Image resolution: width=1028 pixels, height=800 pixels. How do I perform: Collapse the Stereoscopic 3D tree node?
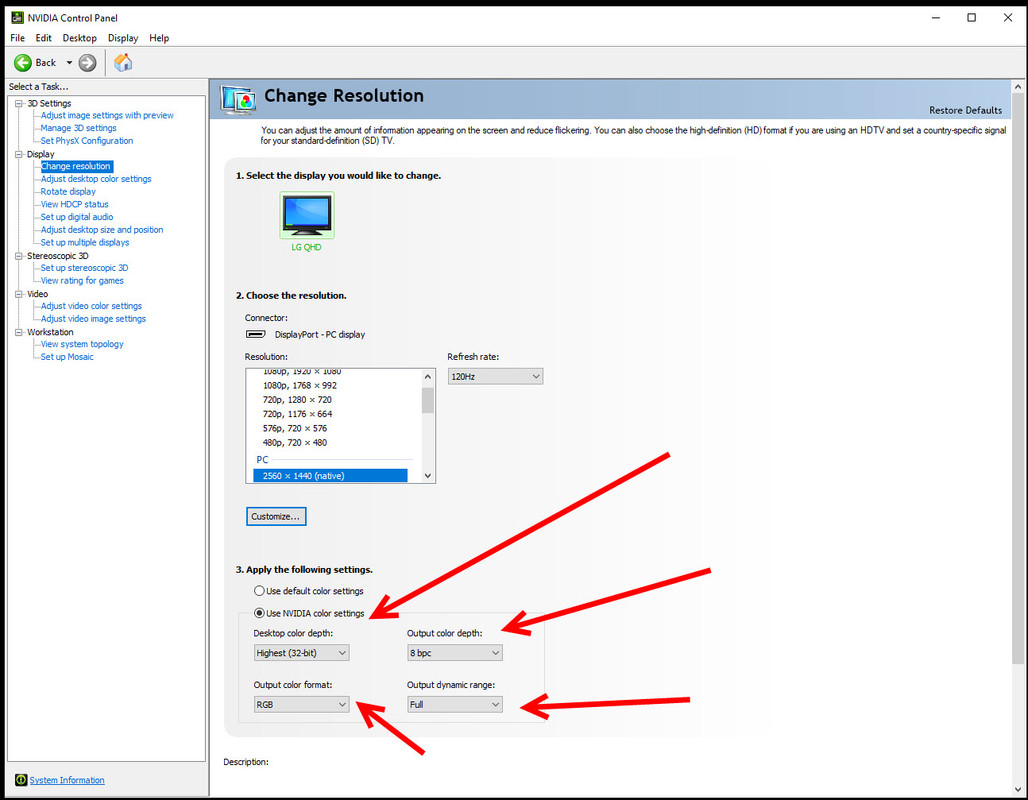19,256
